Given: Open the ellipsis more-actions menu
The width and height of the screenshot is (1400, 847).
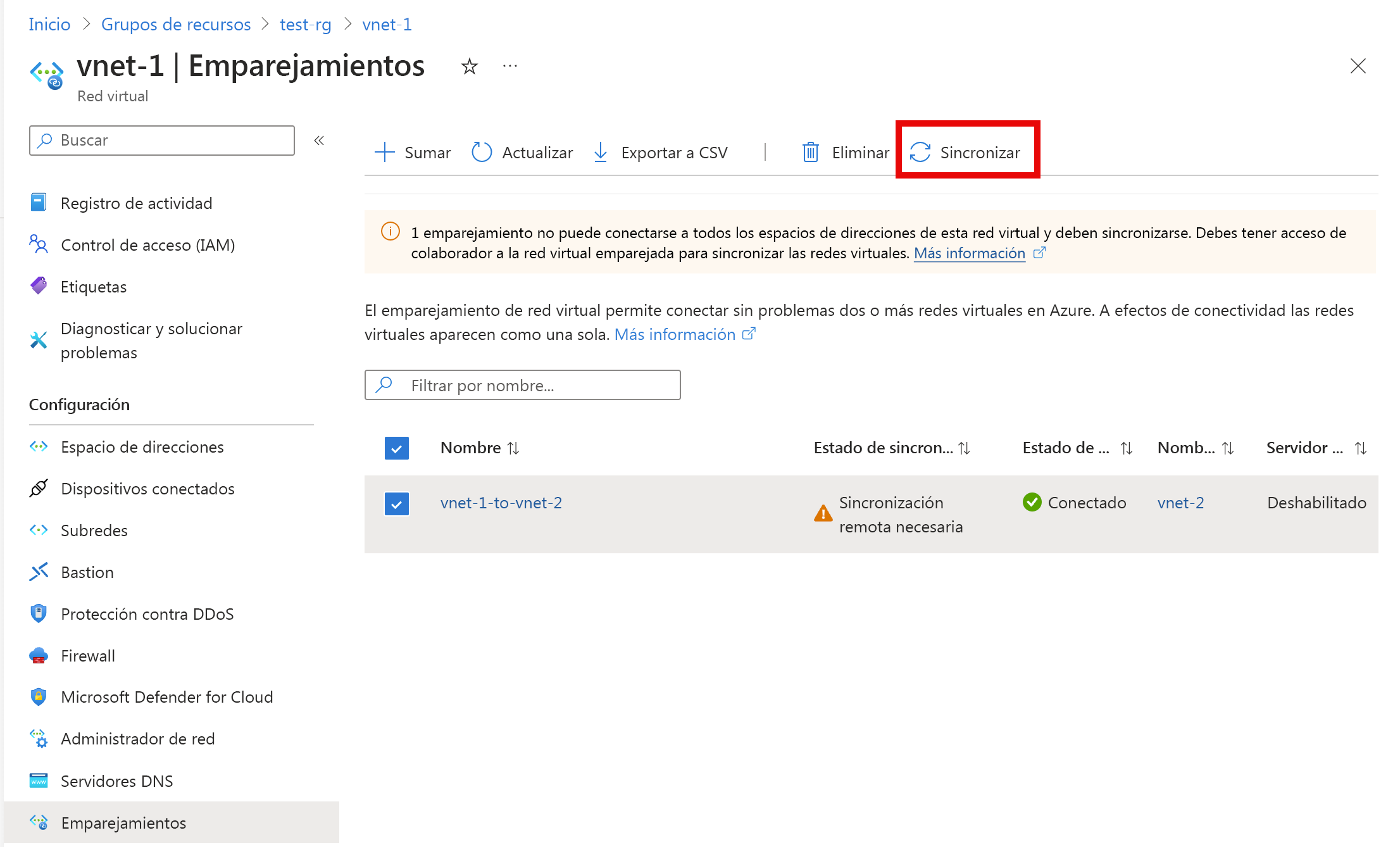Looking at the screenshot, I should point(509,66).
